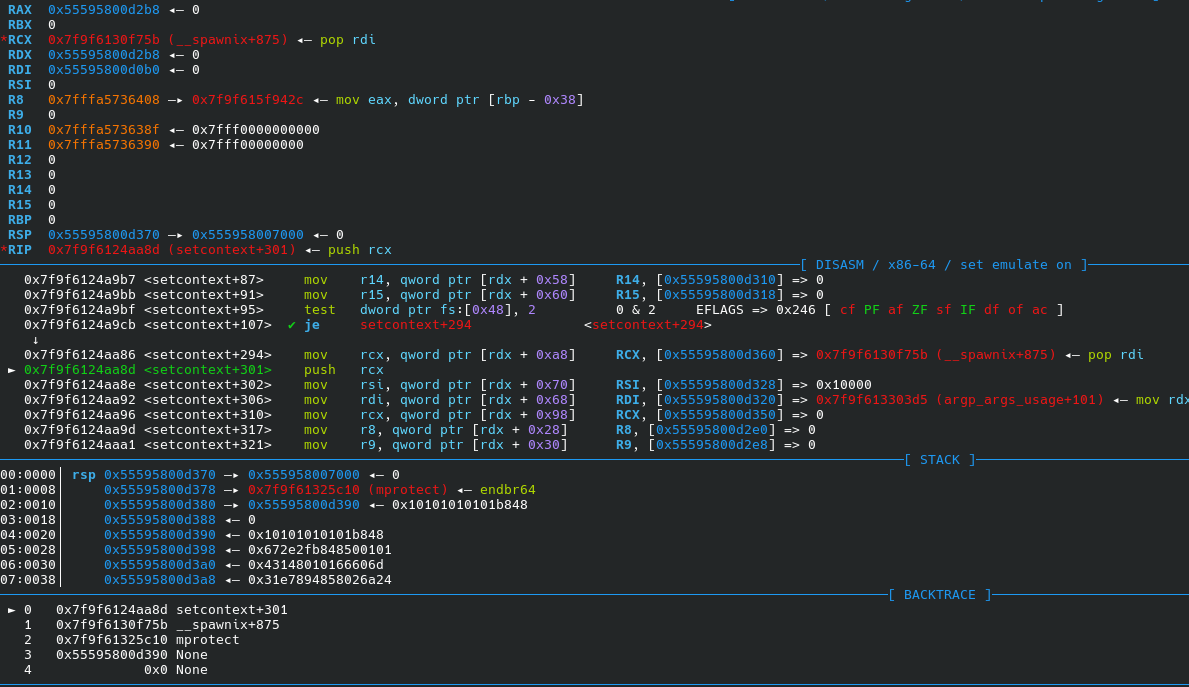Click RSP register value 0x55595800d370
The width and height of the screenshot is (1189, 687).
point(104,235)
